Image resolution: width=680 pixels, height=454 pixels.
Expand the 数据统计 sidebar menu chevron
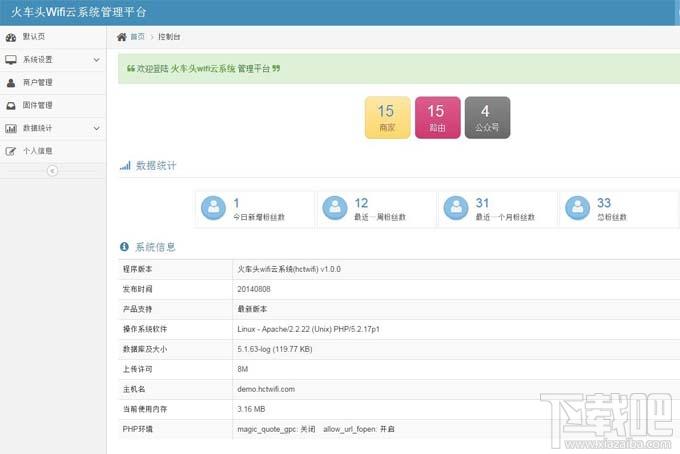pyautogui.click(x=96, y=128)
